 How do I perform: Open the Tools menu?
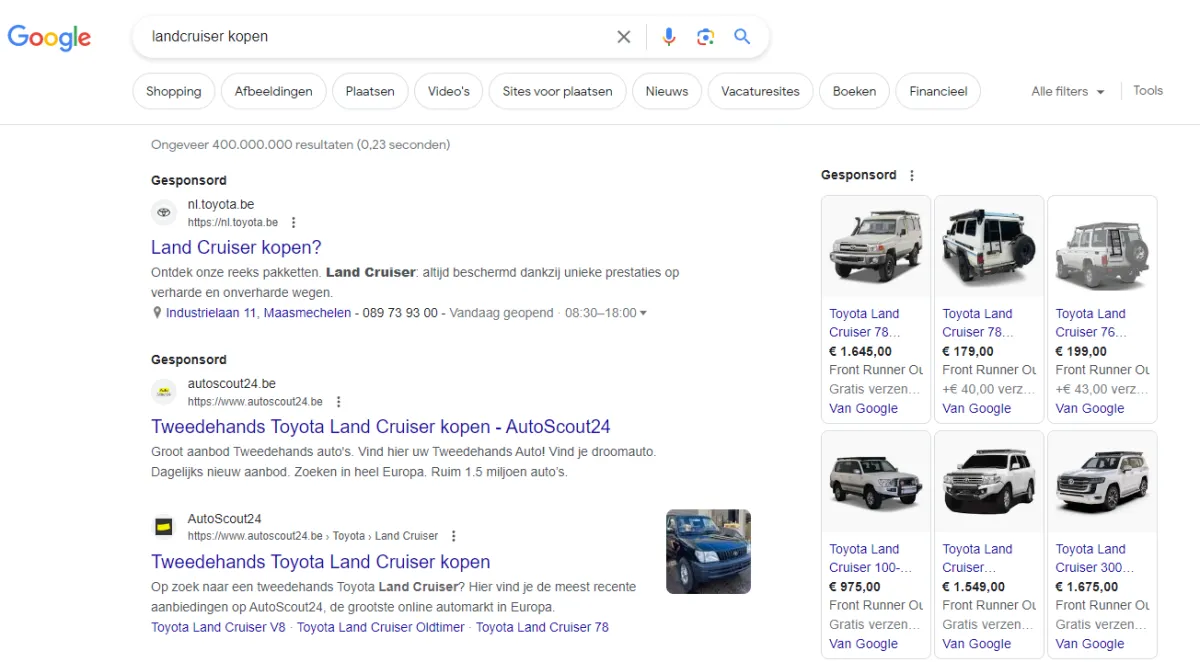coord(1148,90)
